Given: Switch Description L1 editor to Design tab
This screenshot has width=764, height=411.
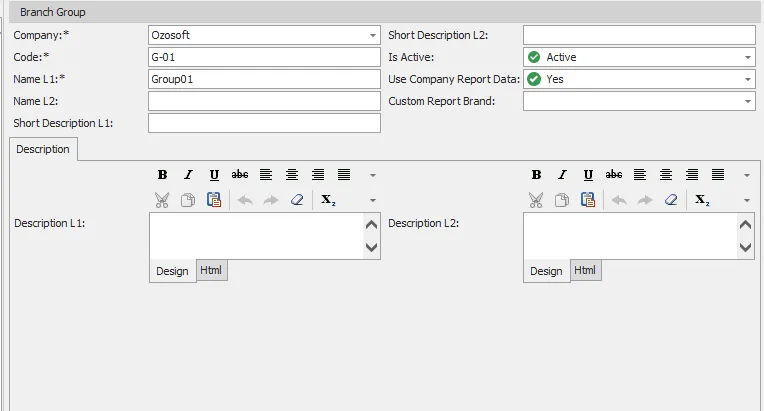Looking at the screenshot, I should (x=172, y=271).
